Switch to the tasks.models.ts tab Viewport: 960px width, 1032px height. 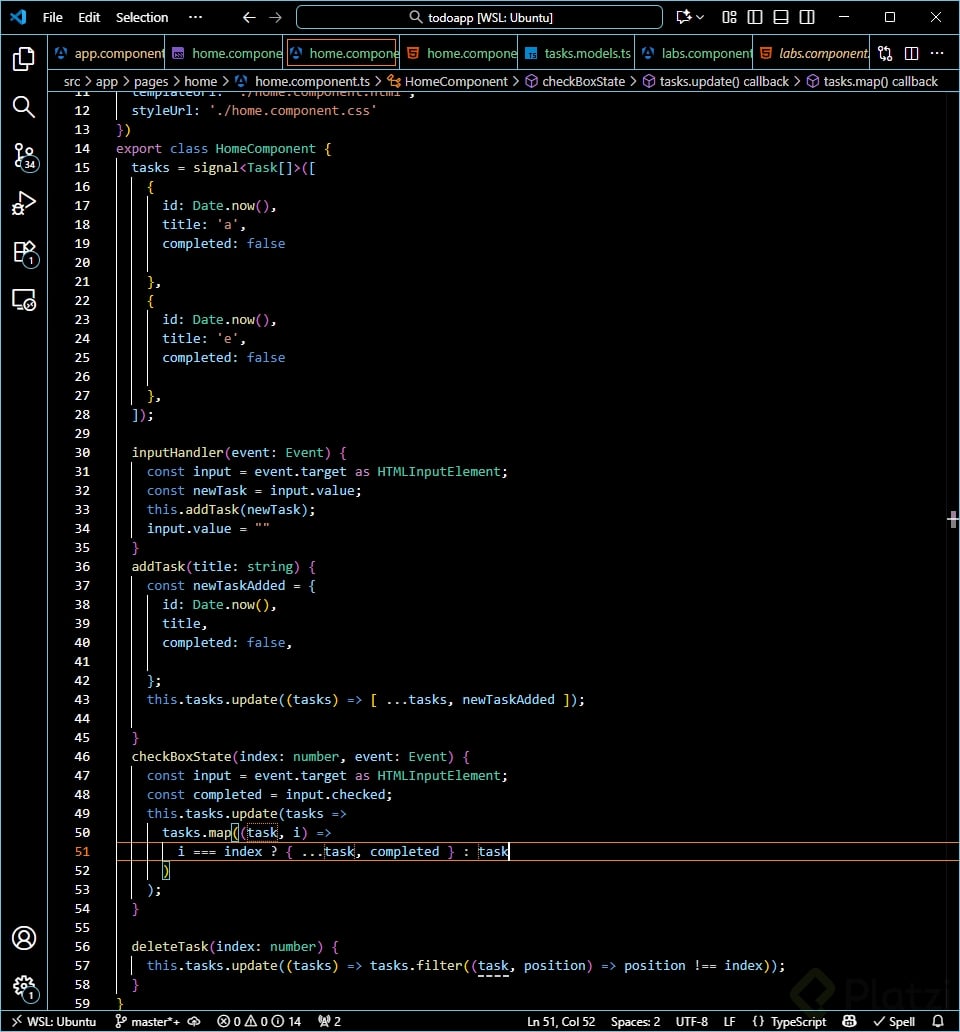[578, 53]
